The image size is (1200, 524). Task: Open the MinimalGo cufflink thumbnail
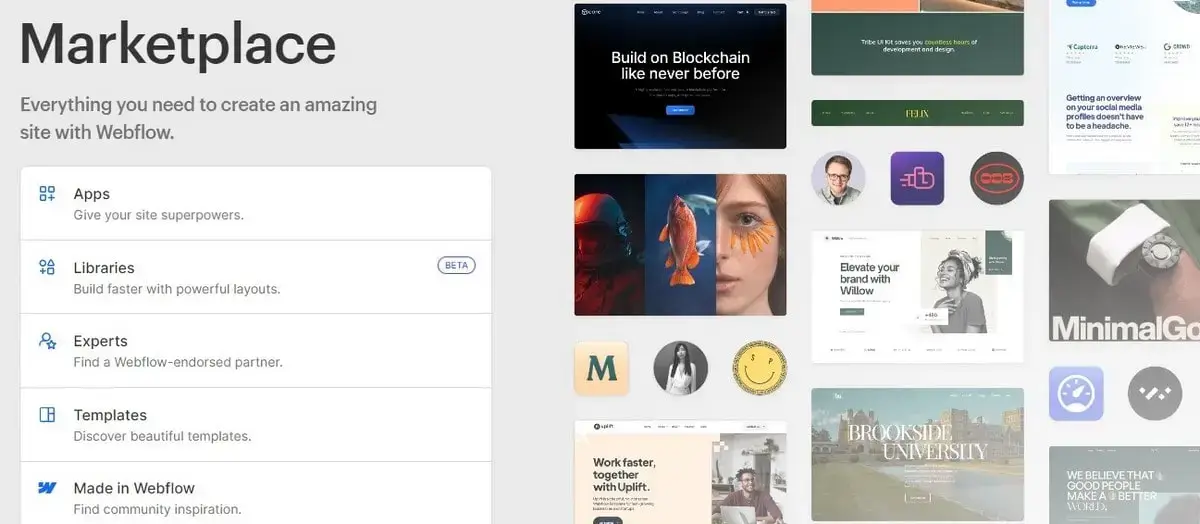coord(1124,271)
